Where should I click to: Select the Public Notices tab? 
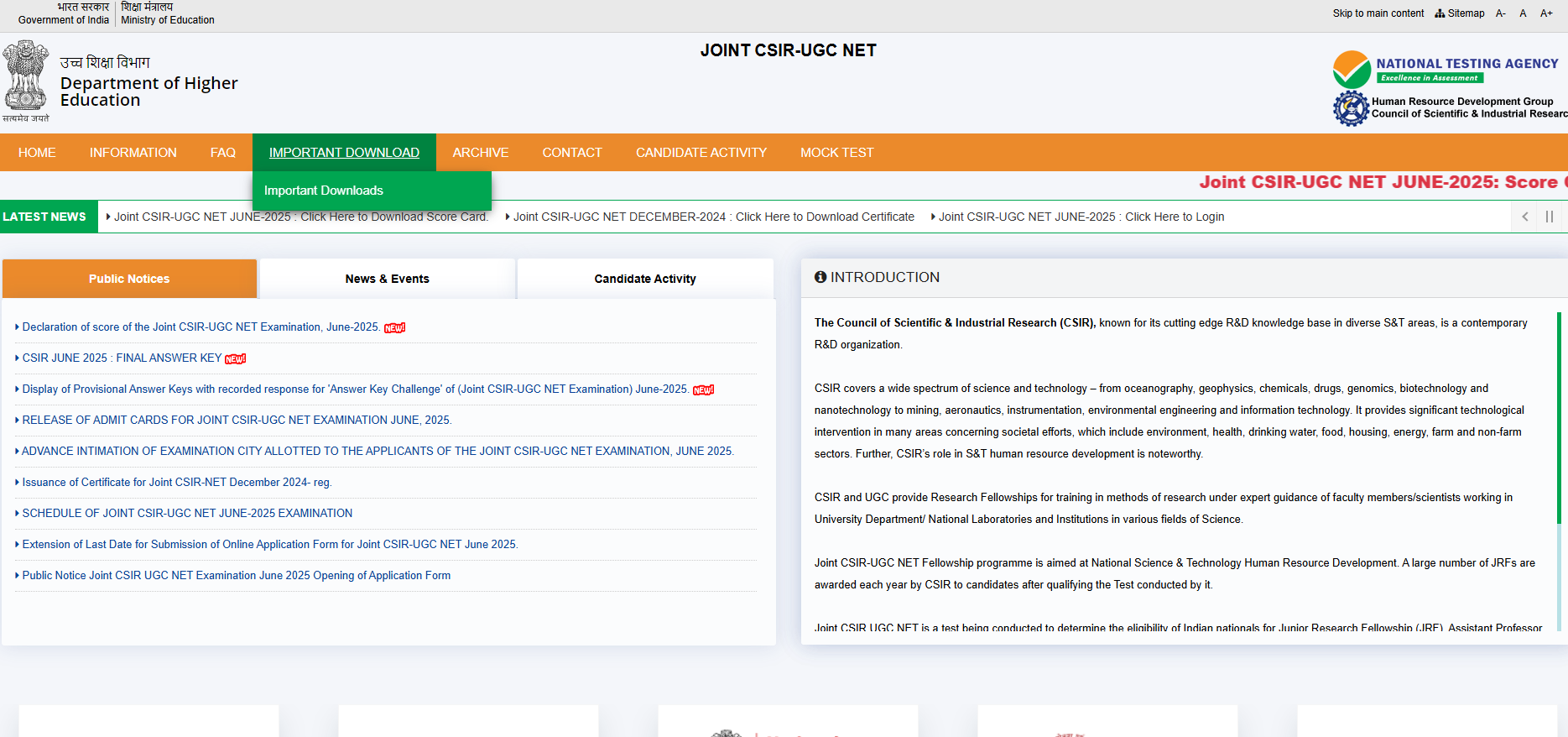pyautogui.click(x=129, y=279)
